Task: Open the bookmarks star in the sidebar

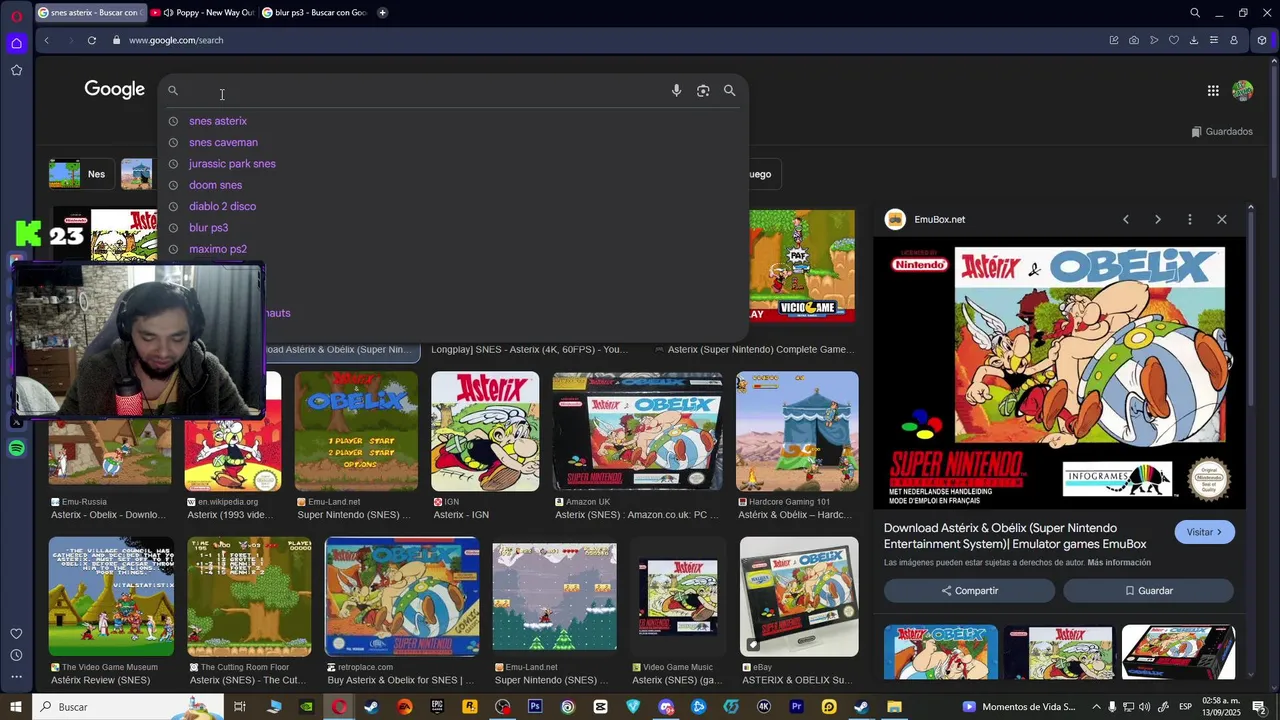Action: 16,70
